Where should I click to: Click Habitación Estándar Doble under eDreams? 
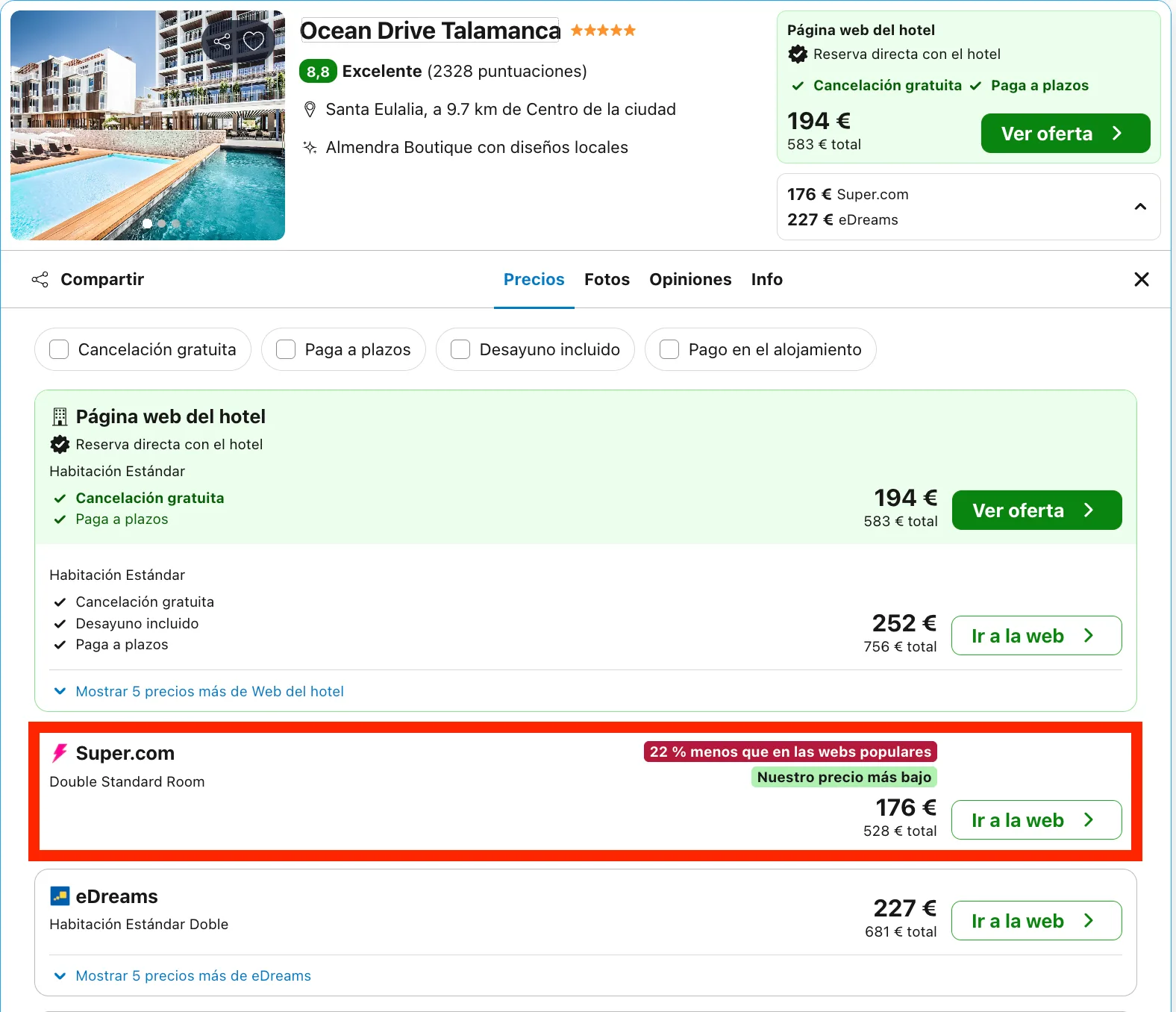click(139, 924)
